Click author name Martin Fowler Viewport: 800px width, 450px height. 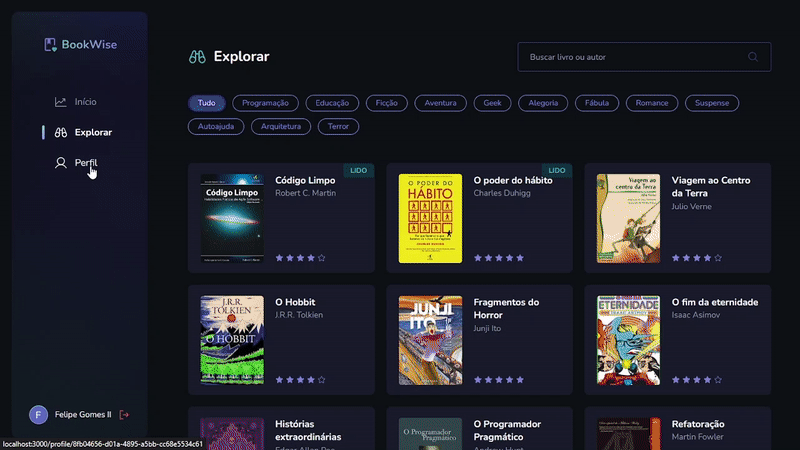[697, 437]
